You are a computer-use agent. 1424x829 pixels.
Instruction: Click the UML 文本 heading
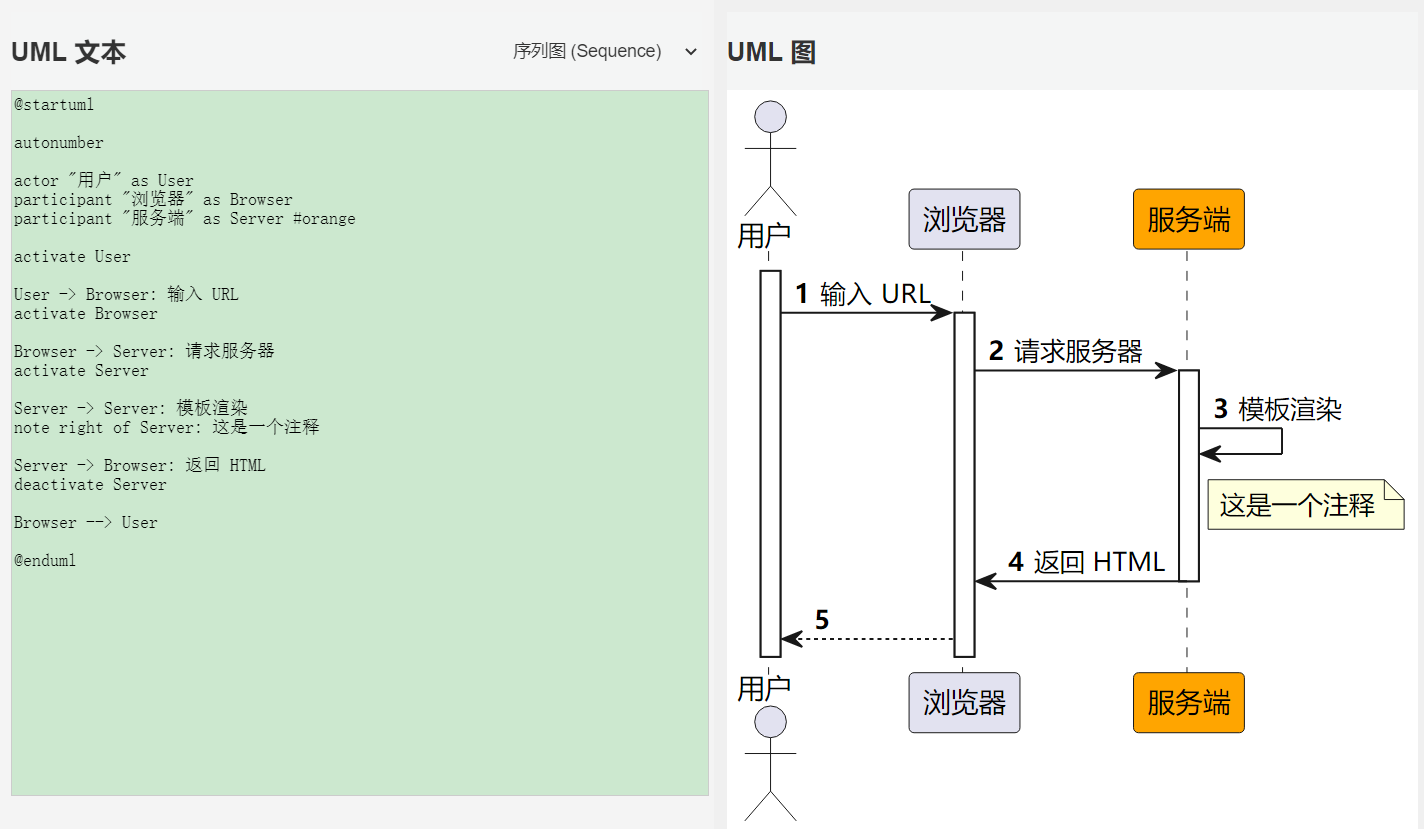point(68,52)
